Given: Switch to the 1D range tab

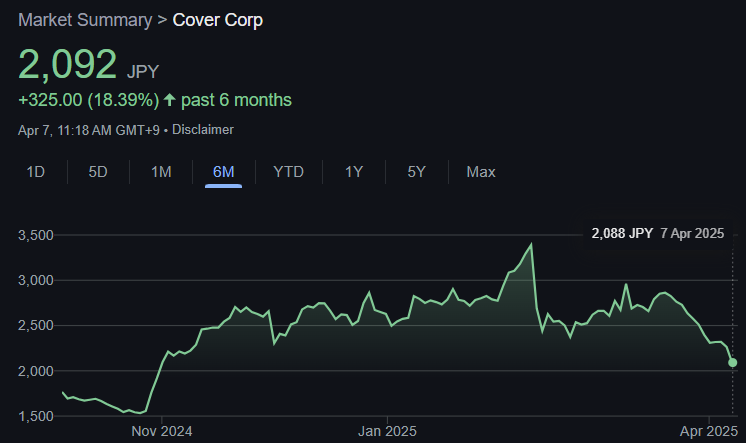Looking at the screenshot, I should coord(36,172).
